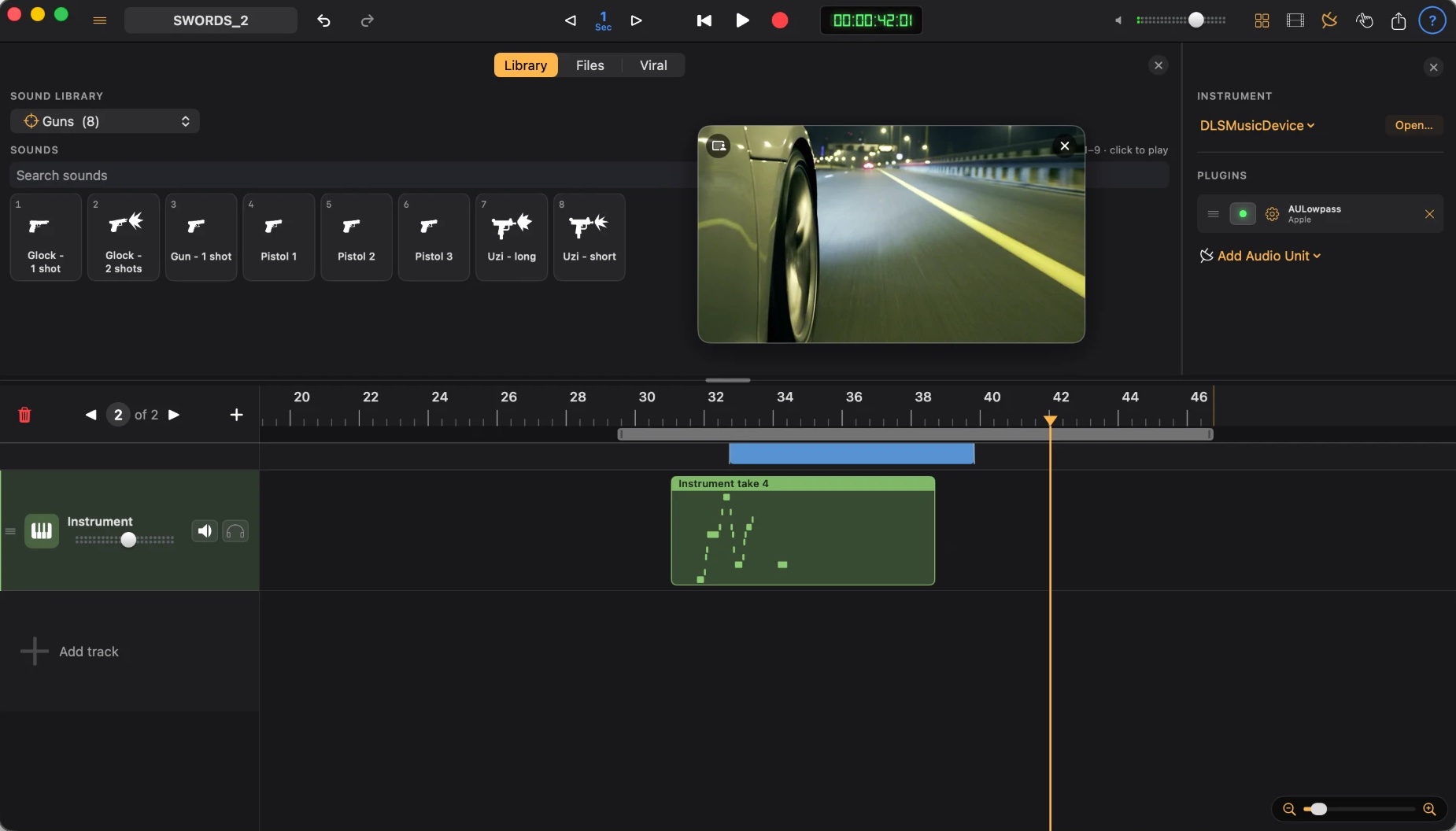The height and width of the screenshot is (831, 1456).
Task: Switch to the Library tab
Action: pyautogui.click(x=526, y=65)
